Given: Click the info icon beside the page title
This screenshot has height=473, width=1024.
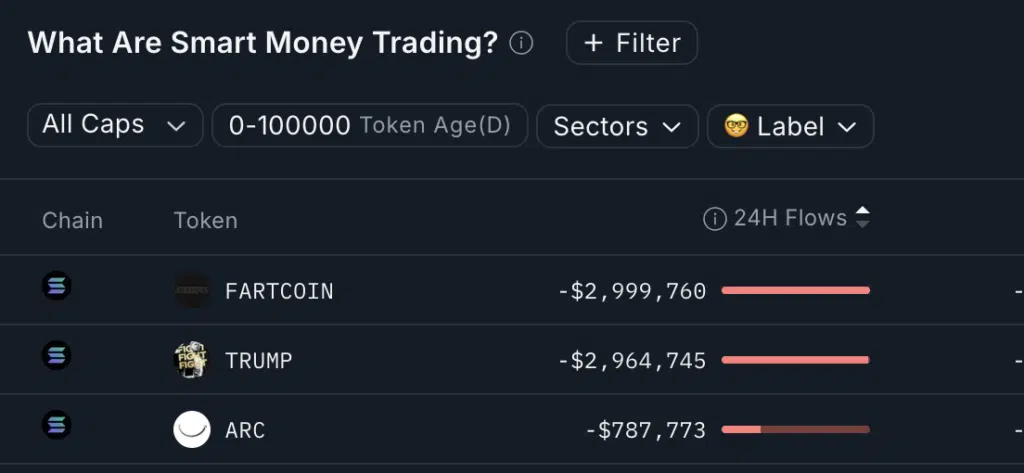Looking at the screenshot, I should click(x=521, y=44).
